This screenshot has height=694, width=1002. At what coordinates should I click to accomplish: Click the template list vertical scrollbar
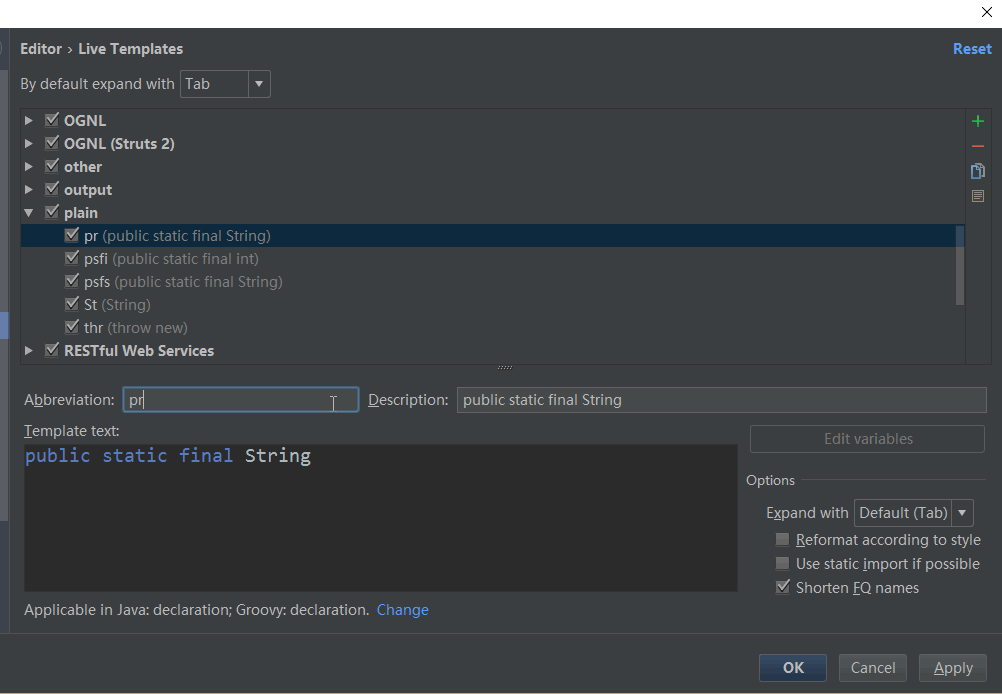pyautogui.click(x=959, y=265)
